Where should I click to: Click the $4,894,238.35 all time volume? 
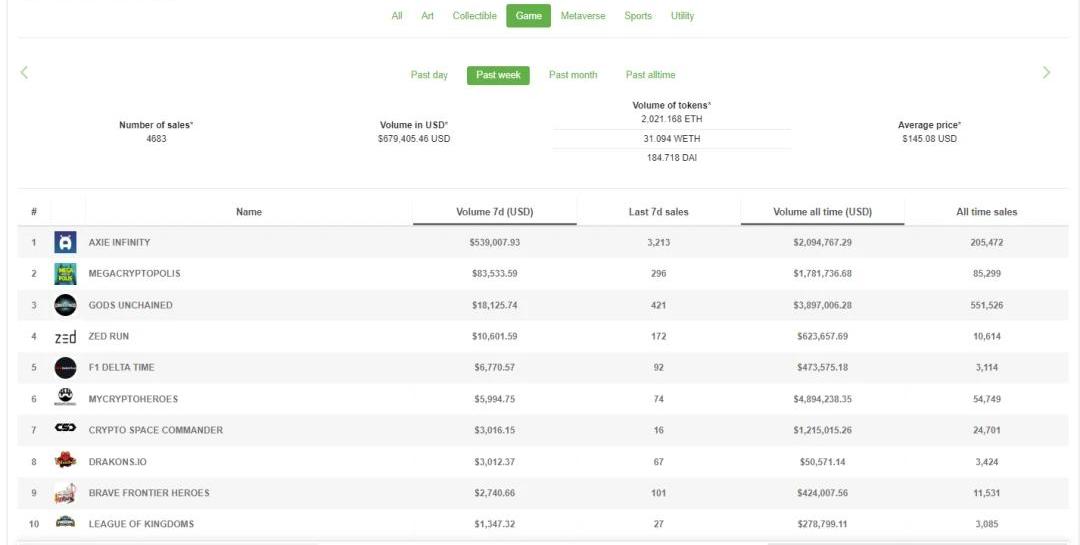pos(822,399)
